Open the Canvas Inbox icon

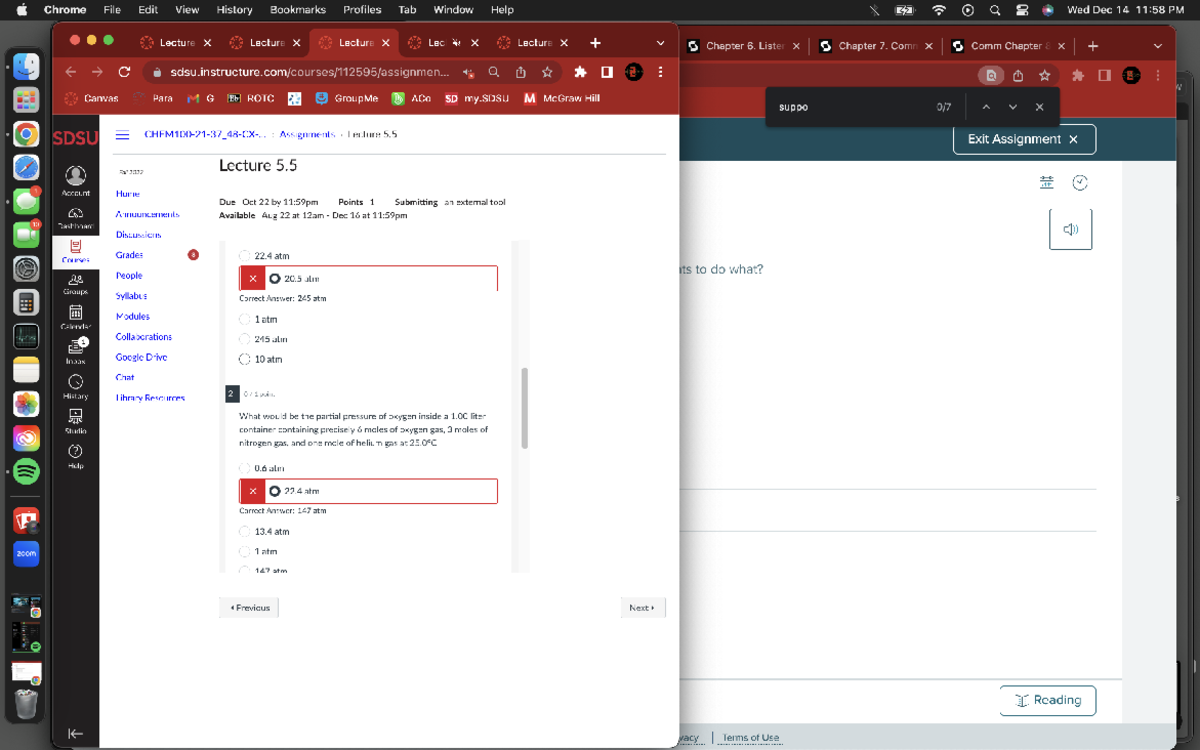[76, 351]
